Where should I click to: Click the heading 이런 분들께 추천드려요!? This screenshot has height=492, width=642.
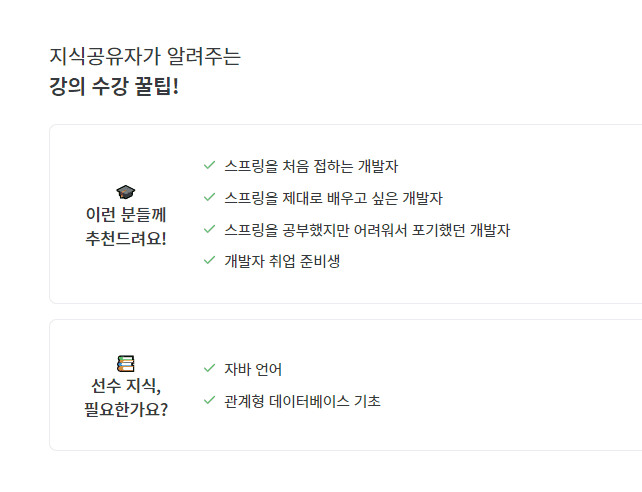click(126, 226)
